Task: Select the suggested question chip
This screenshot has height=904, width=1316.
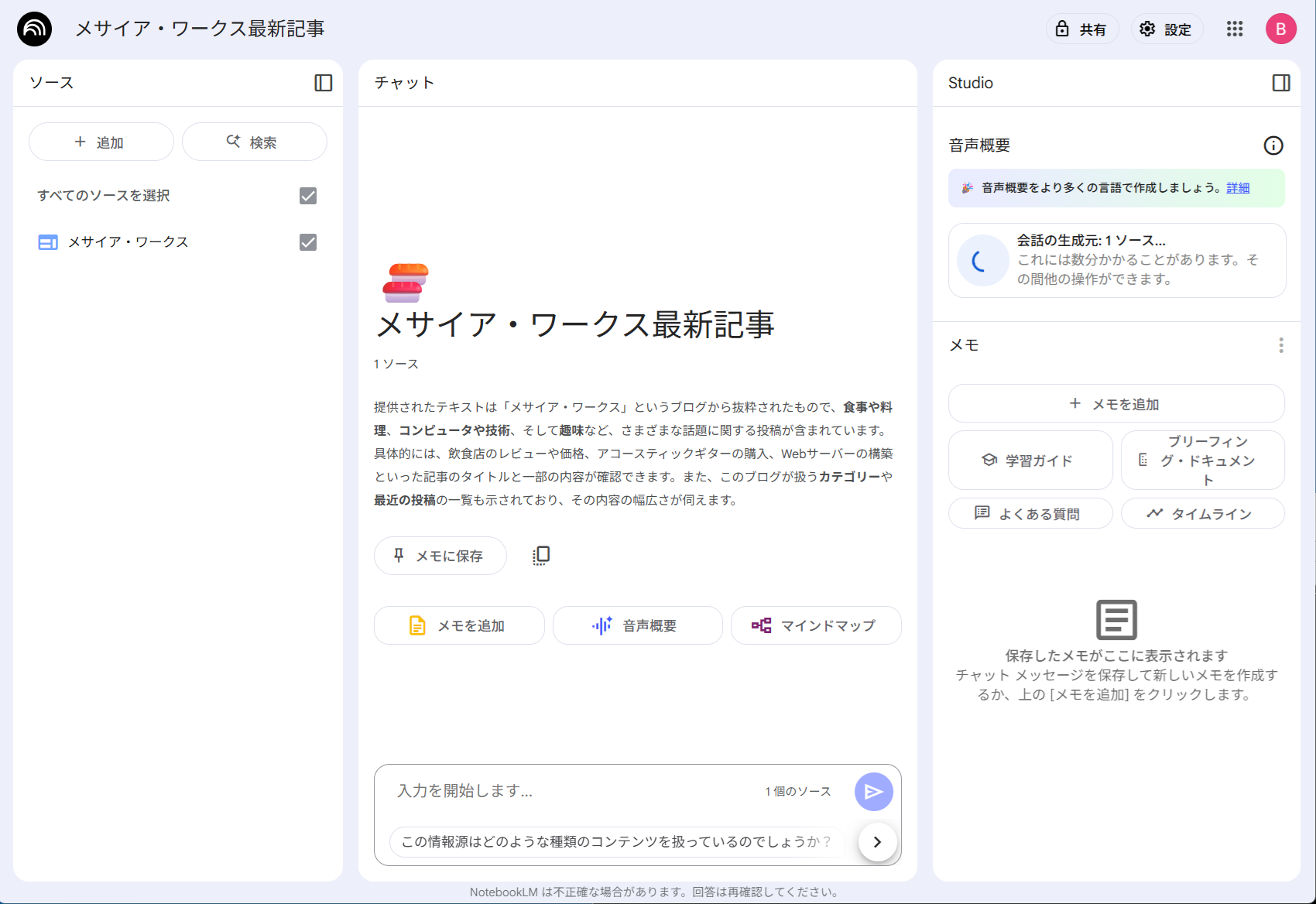Action: click(615, 842)
